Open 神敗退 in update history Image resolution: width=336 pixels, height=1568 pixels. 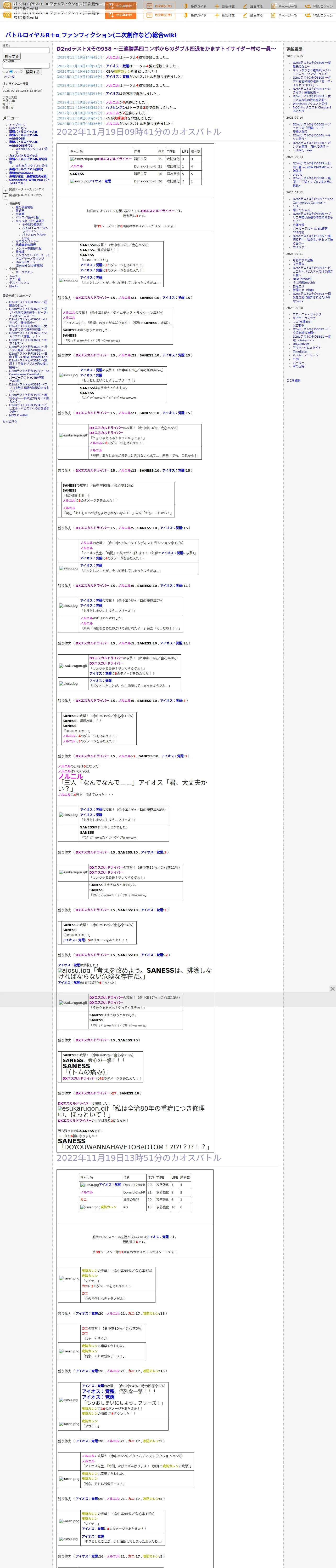coord(297,171)
